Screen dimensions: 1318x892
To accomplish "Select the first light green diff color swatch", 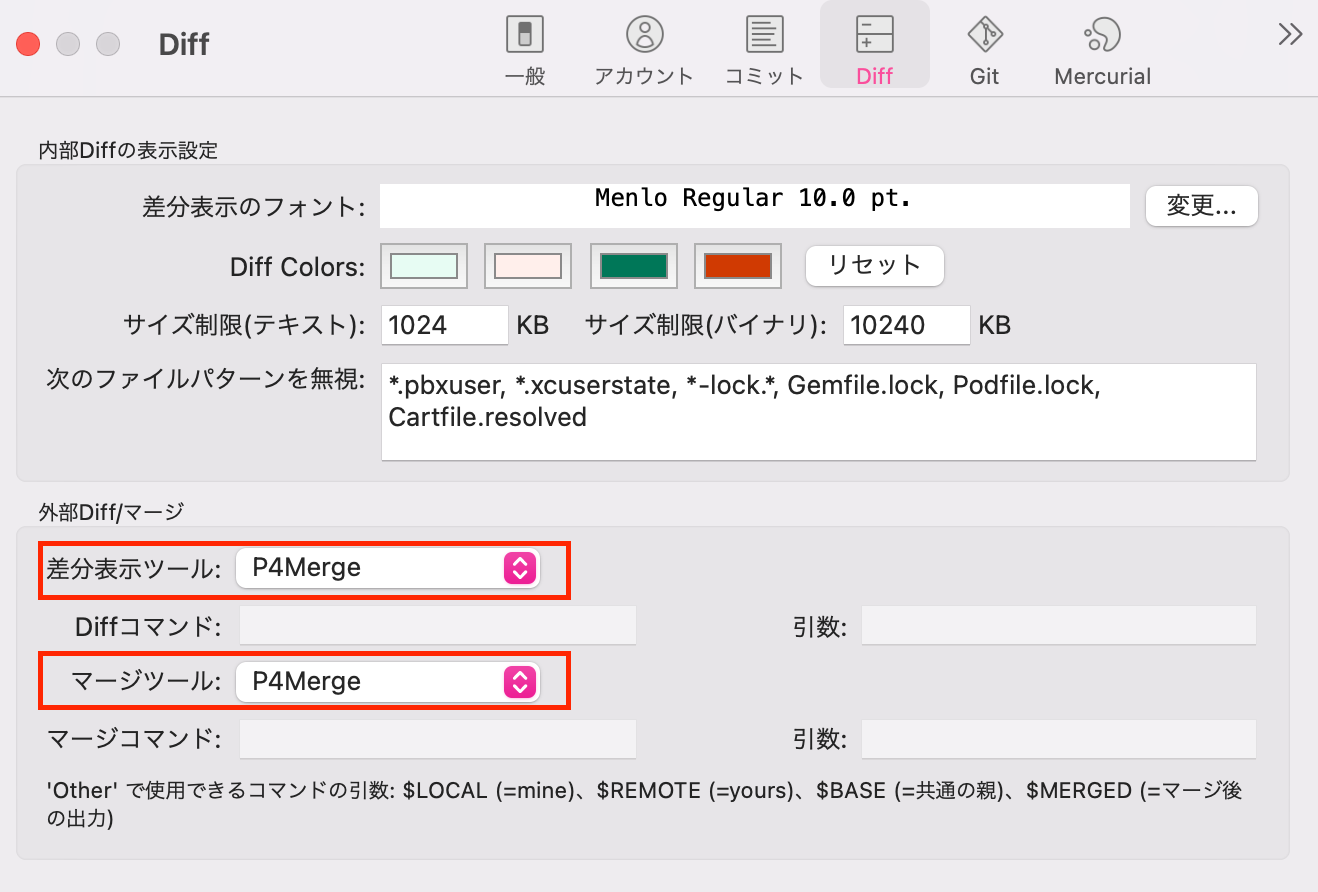I will point(423,265).
